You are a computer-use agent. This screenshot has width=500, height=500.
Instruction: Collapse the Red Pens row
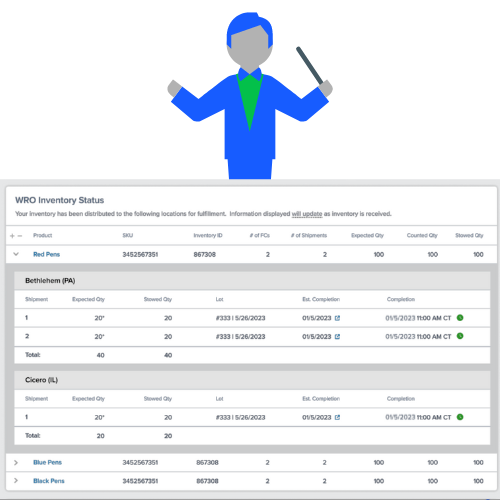tap(16, 254)
